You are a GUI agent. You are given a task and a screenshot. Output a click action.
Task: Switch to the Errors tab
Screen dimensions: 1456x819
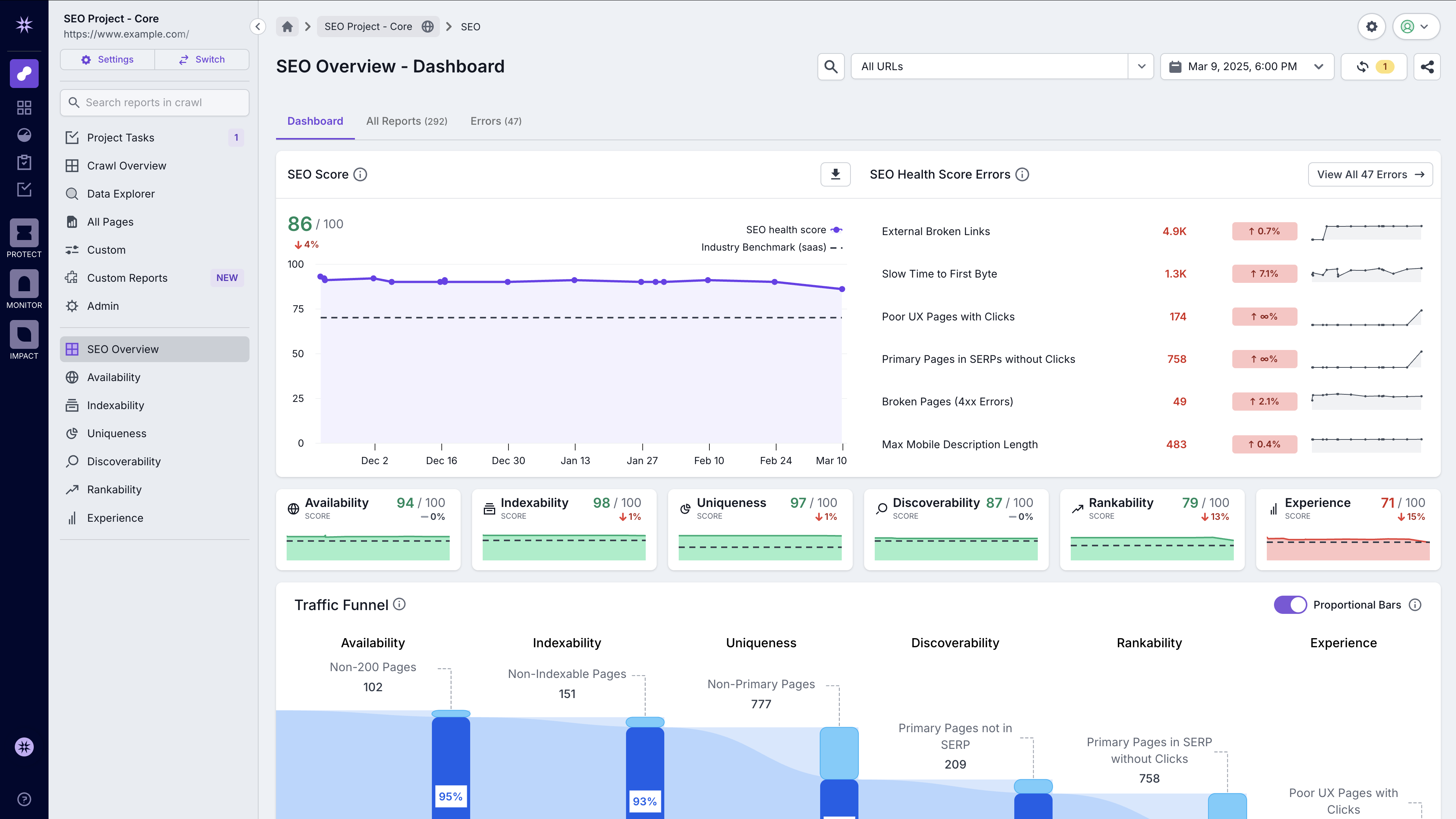click(496, 121)
